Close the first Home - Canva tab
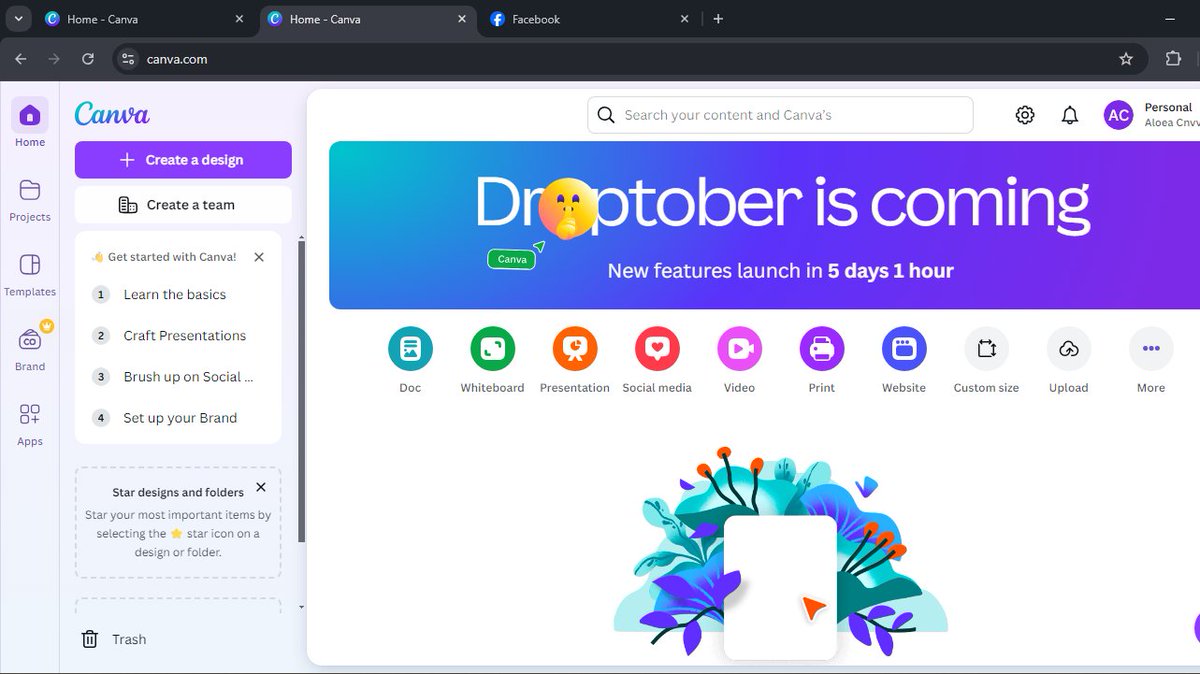1200x674 pixels. [240, 19]
